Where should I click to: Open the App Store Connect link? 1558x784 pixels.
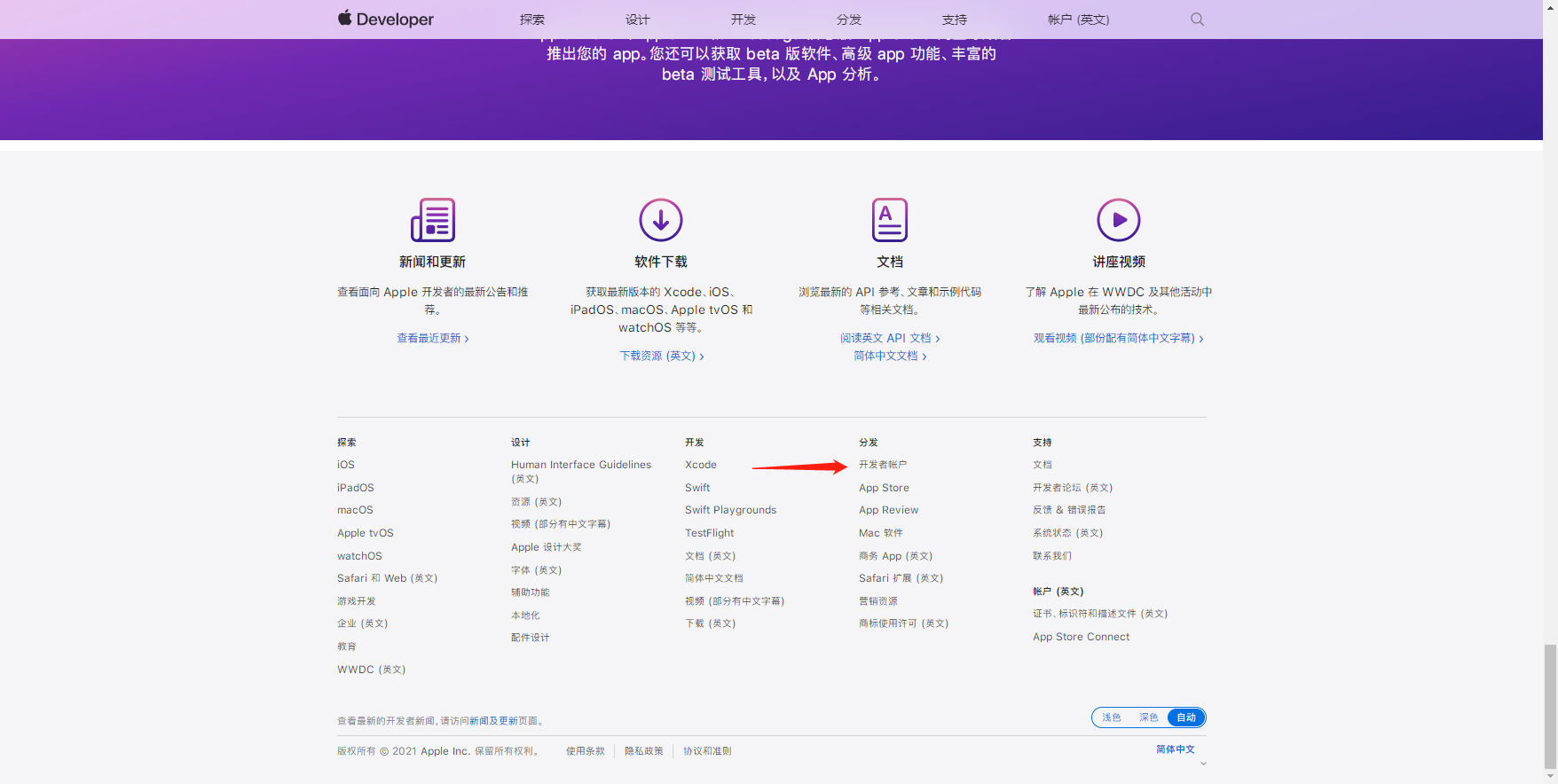[x=1082, y=637]
